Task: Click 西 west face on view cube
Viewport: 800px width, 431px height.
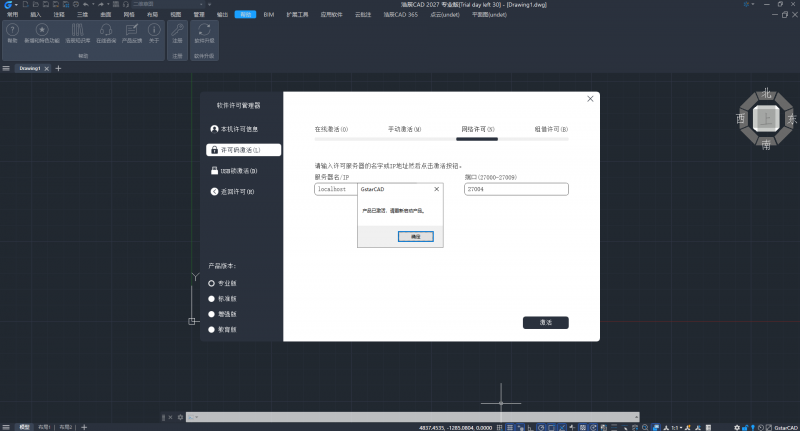Action: coord(741,119)
